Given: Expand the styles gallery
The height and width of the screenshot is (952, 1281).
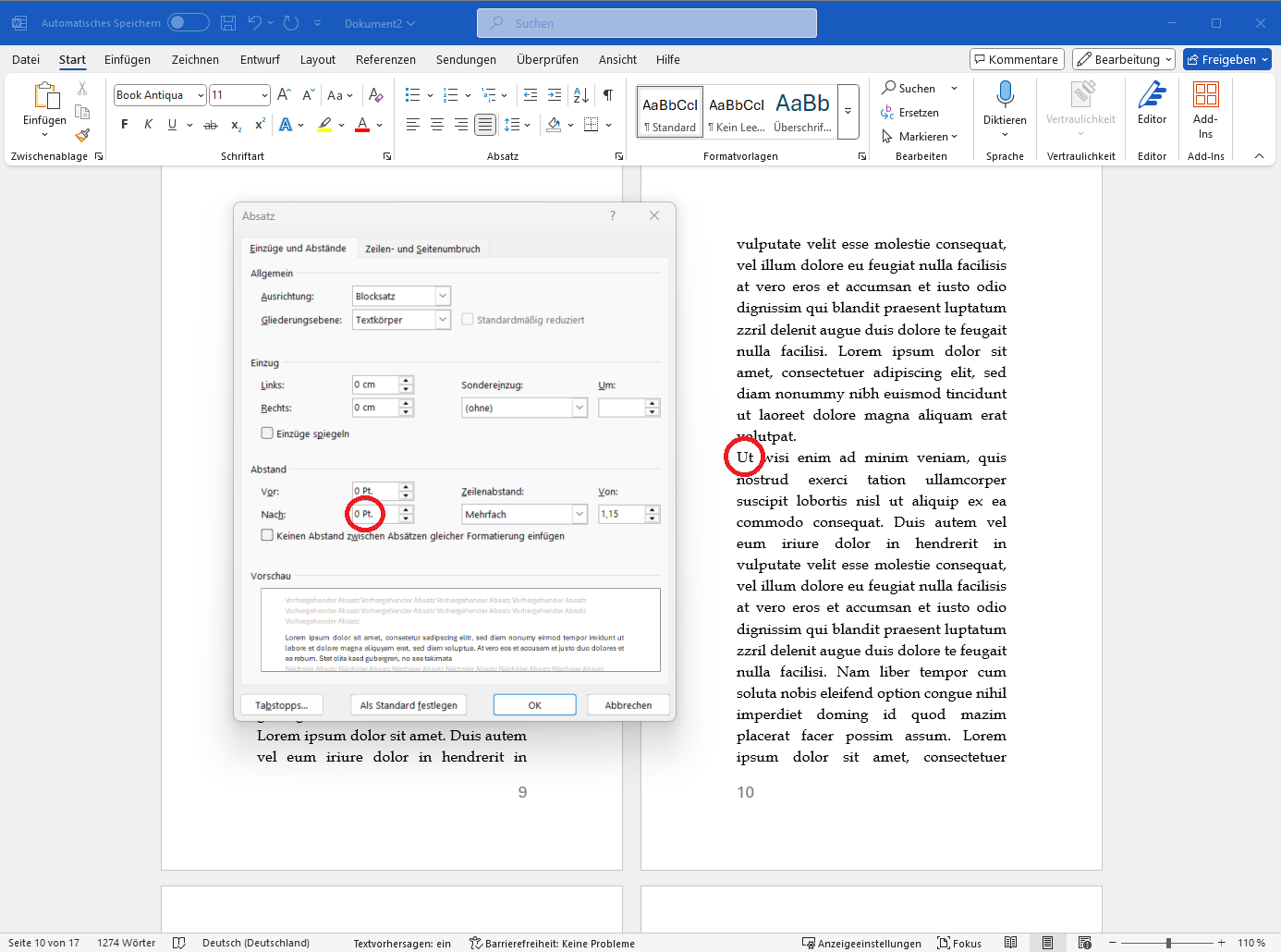Looking at the screenshot, I should tap(848, 112).
